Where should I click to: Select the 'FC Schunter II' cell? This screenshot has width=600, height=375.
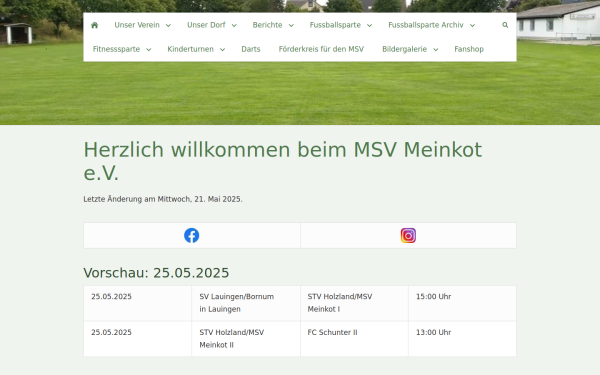354,339
